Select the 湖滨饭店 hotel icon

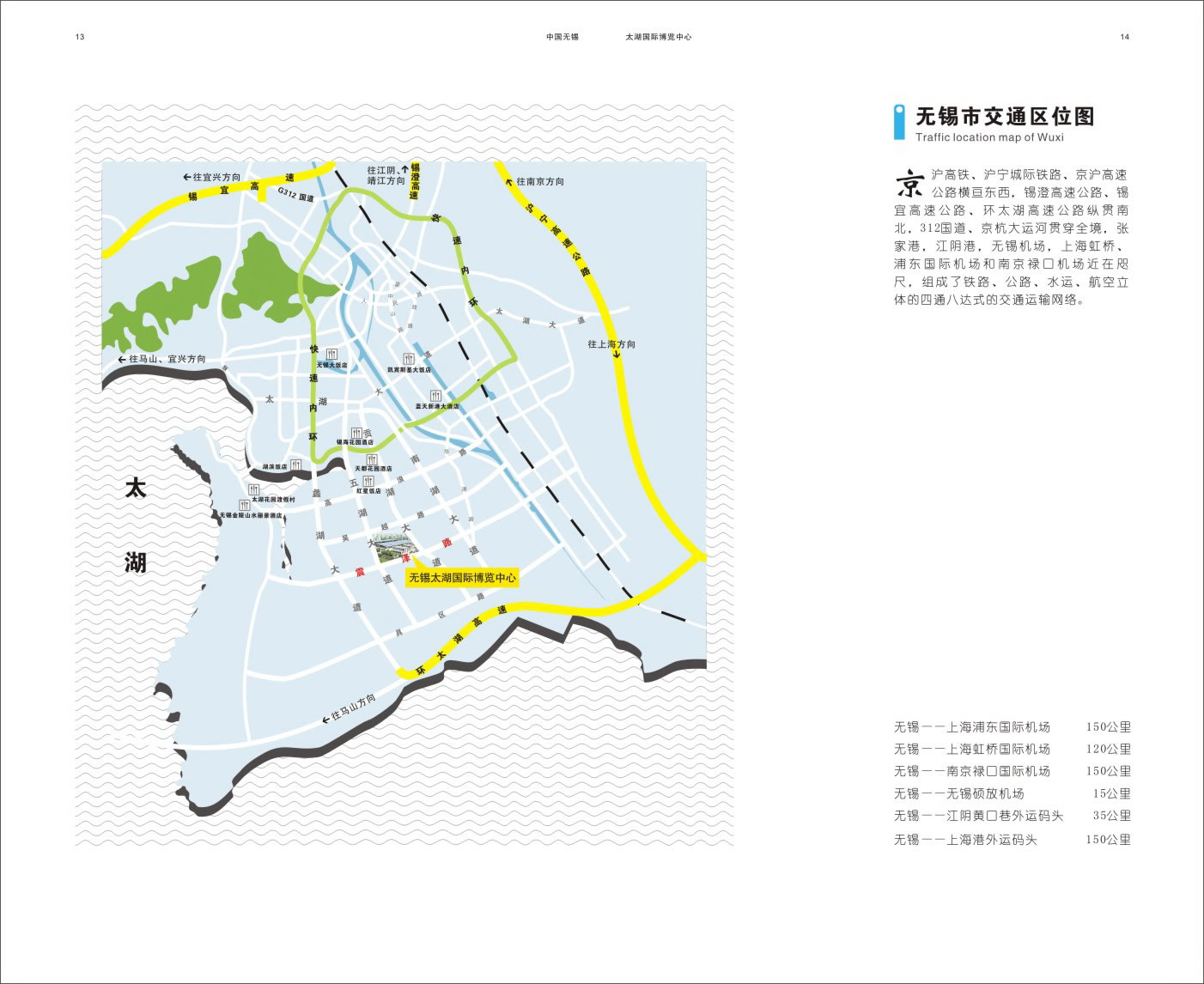click(295, 465)
